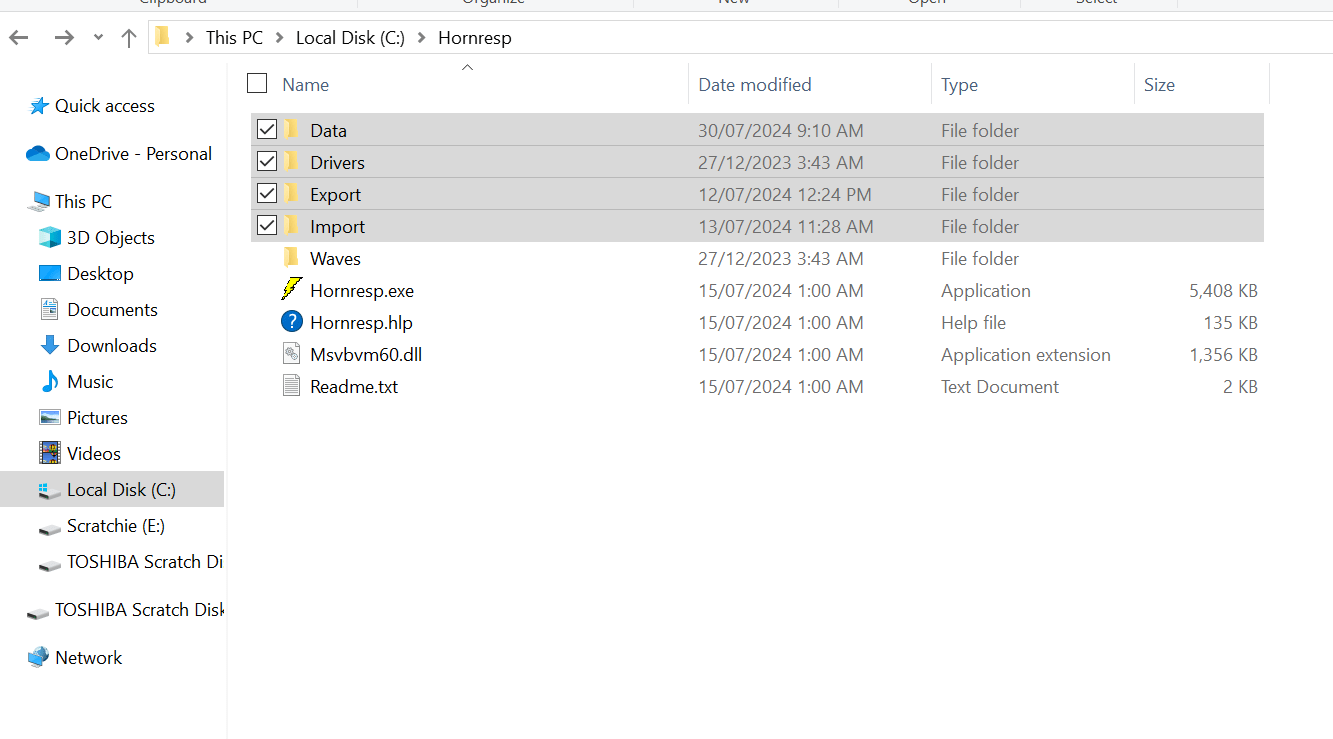Viewport: 1333px width, 739px height.
Task: Open Scratchie (E:) drive in sidebar
Action: click(115, 526)
